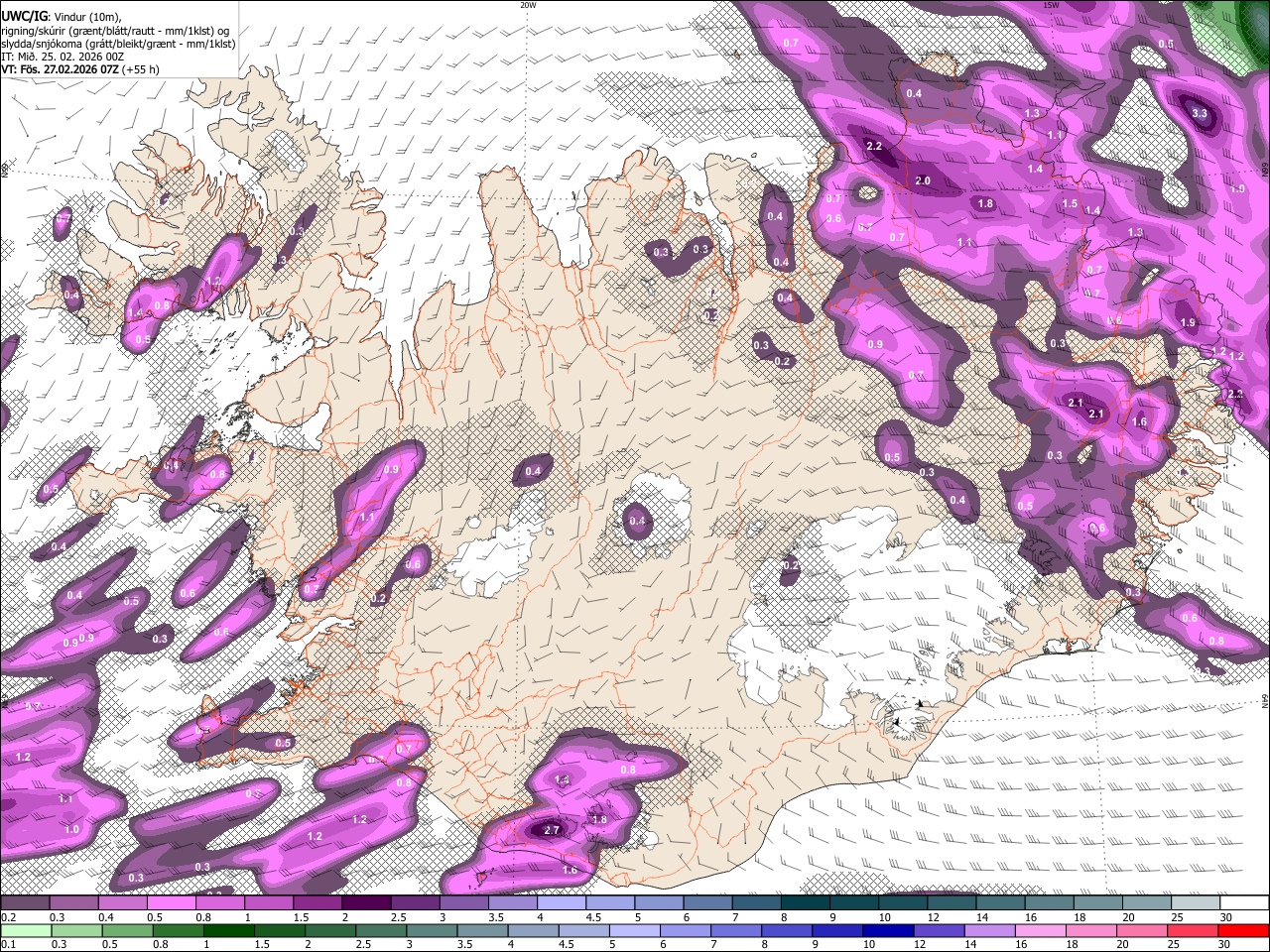Click the valid time "VT: Fös. 27.02.2026 07Z"
The image size is (1270, 952).
[x=60, y=70]
